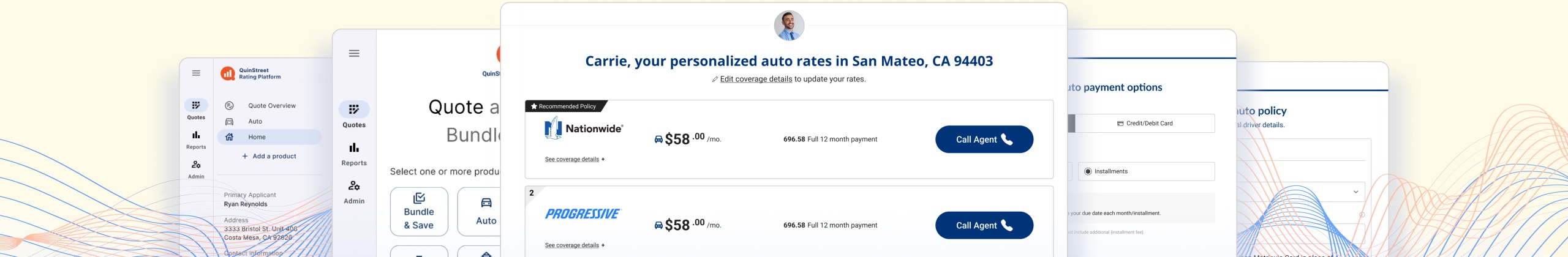
Task: Choose the Credit/Debit Card payment option
Action: [1144, 123]
